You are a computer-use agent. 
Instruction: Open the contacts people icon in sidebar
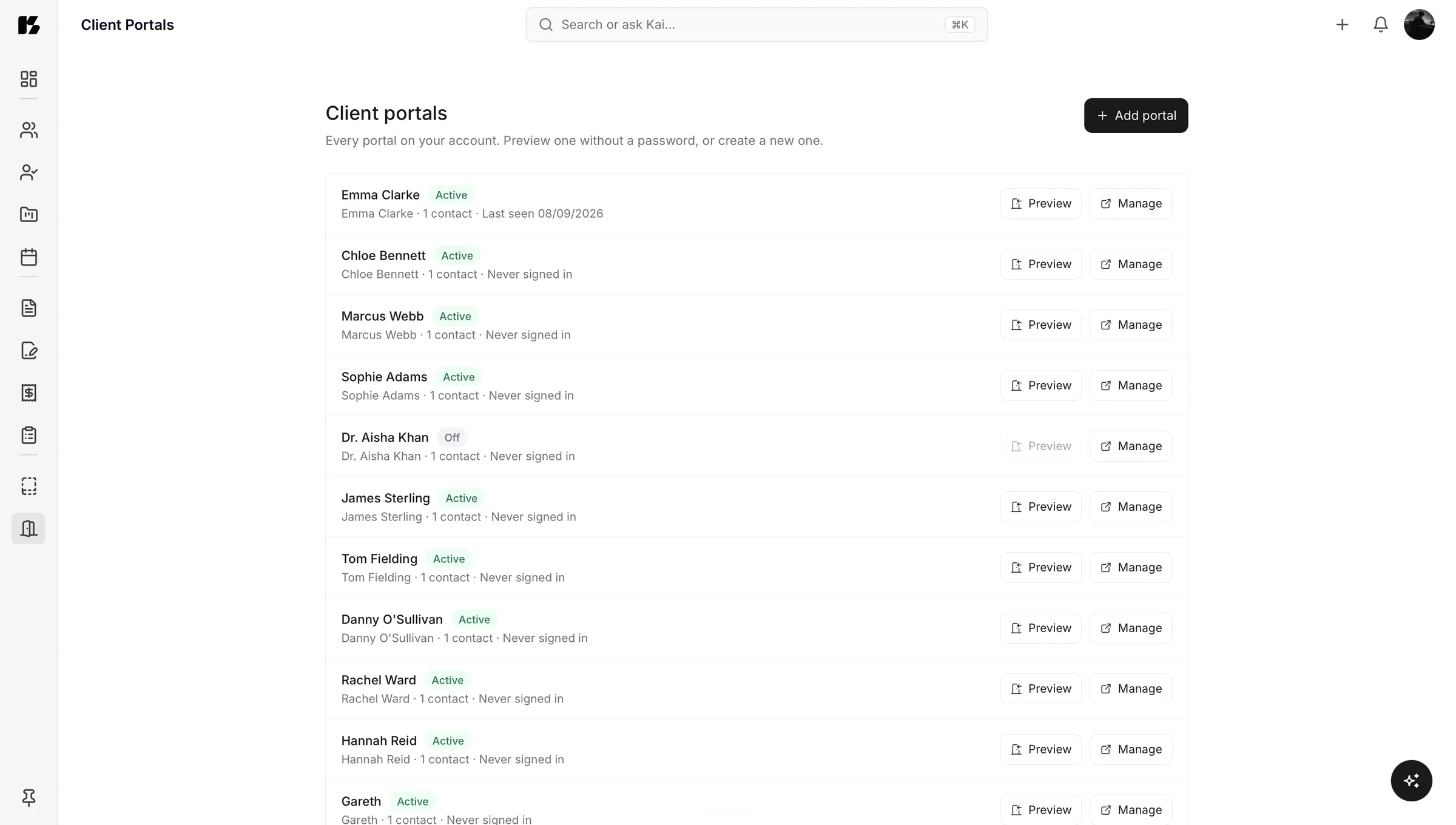coord(29,130)
